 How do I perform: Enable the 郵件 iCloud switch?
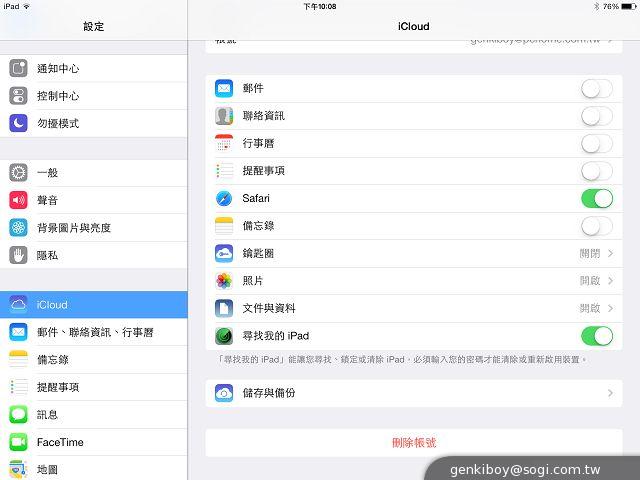click(x=597, y=89)
